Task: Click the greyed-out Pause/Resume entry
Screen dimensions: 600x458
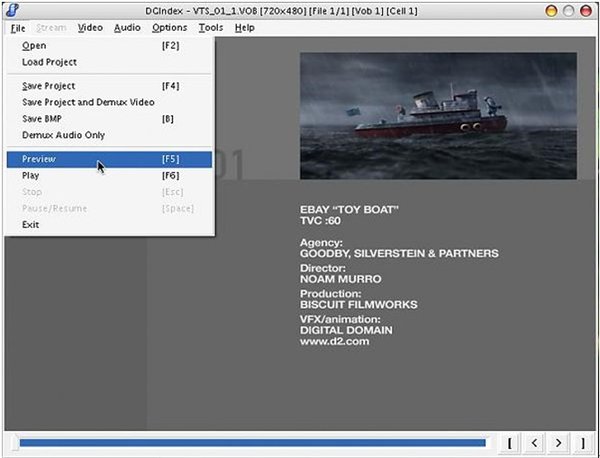Action: [109, 209]
